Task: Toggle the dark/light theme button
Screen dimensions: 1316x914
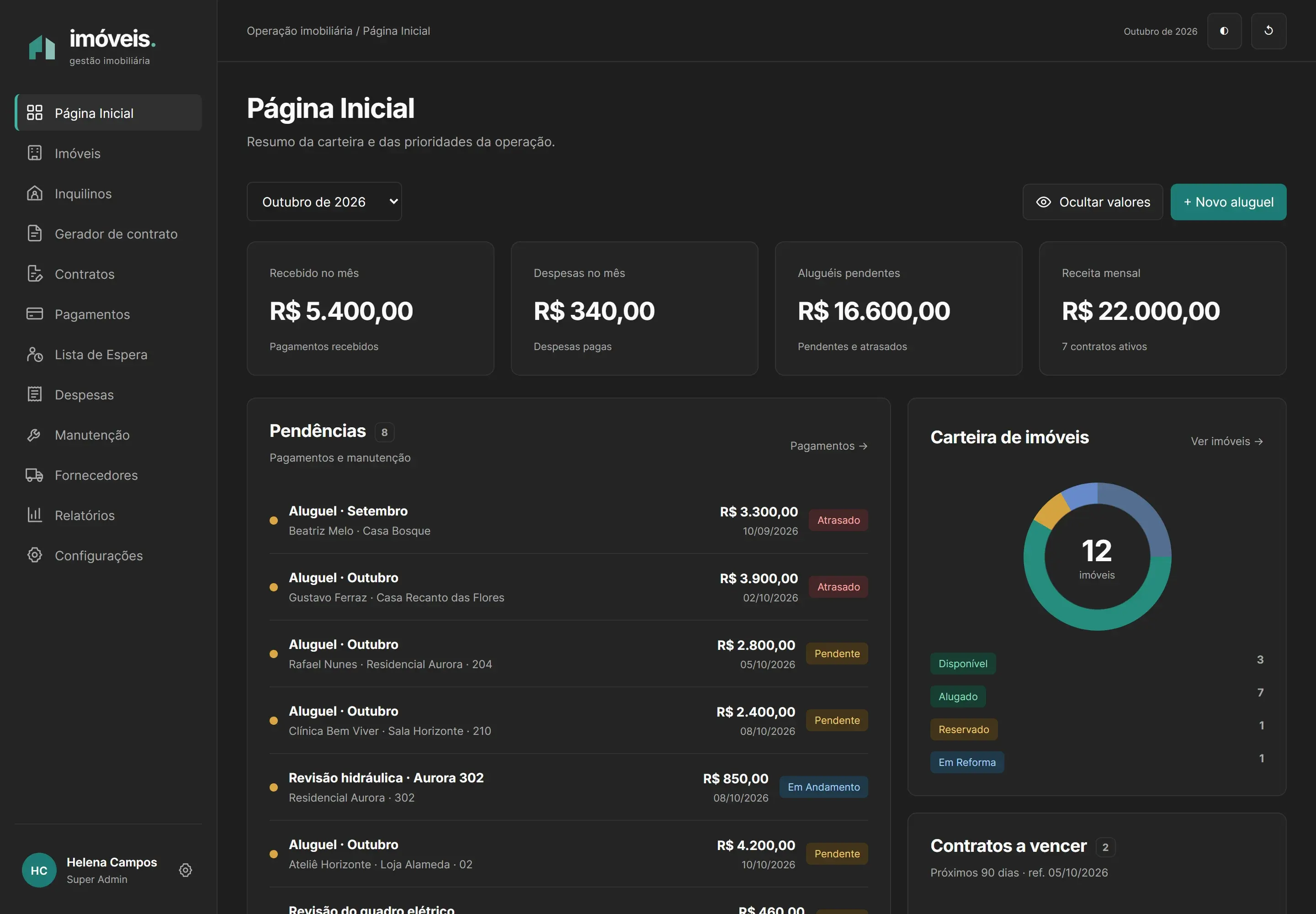Action: pos(1224,31)
